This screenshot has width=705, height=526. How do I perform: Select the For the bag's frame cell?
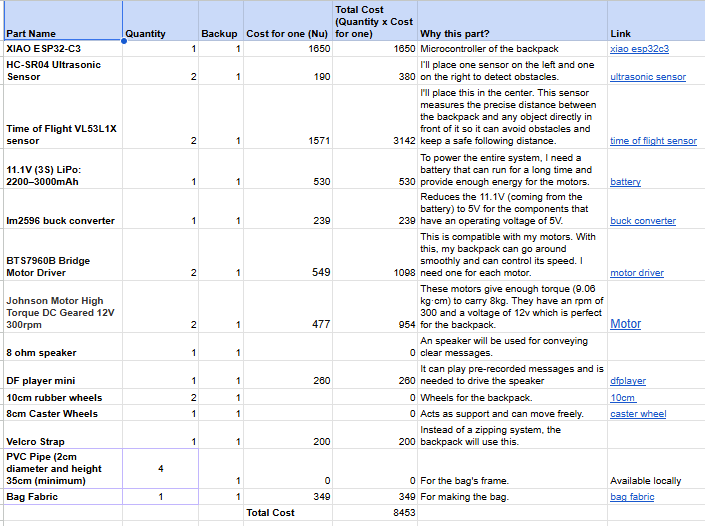coord(512,468)
